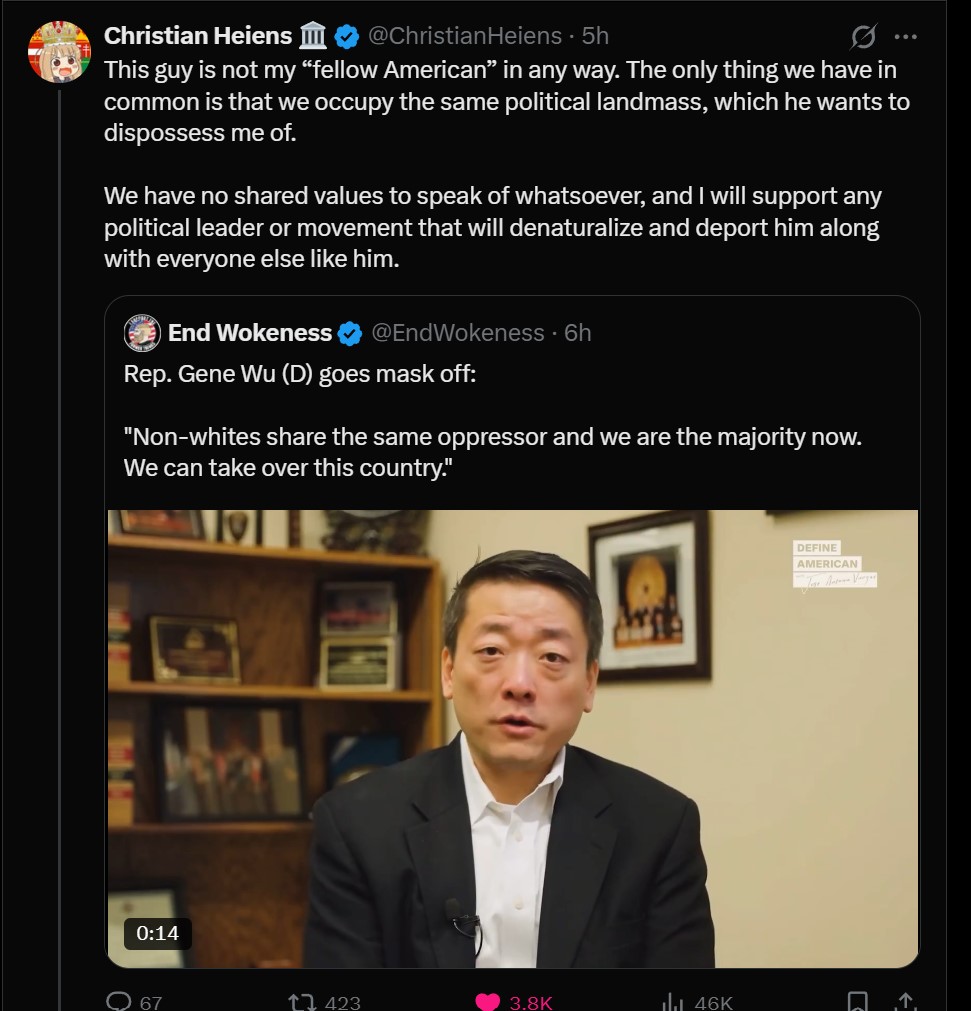Play the embedded Gene Wu video
The image size is (971, 1011).
513,738
